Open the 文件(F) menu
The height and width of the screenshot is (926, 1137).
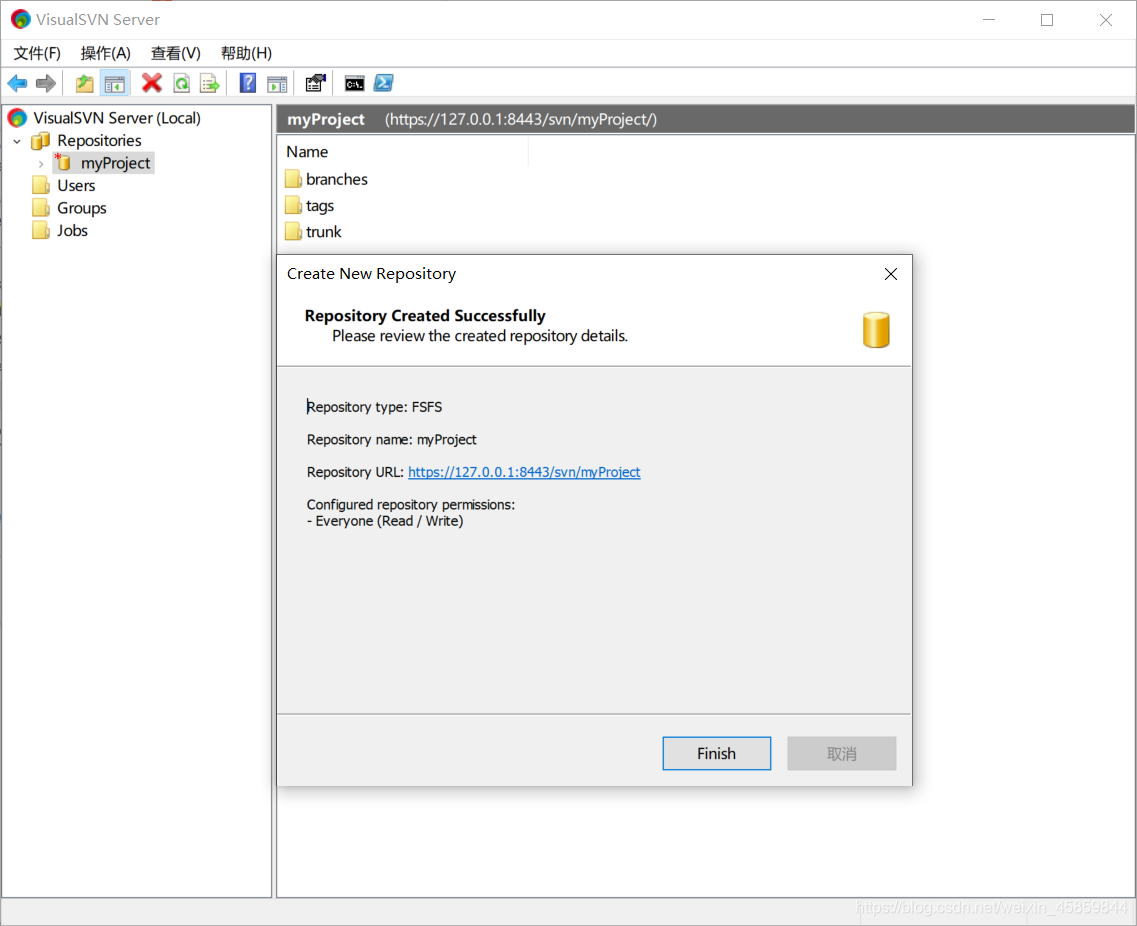point(37,53)
